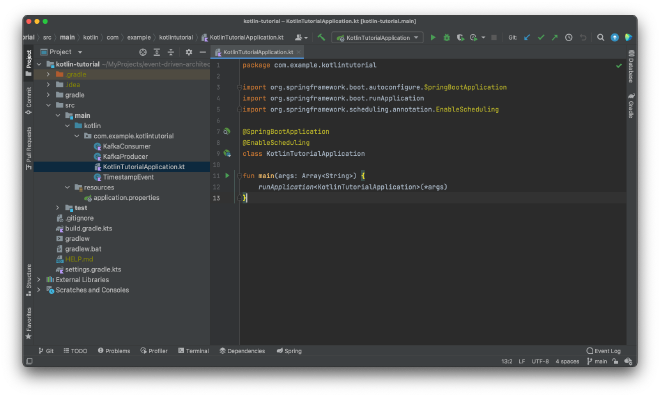
Task: Open Profiler tool window tab
Action: point(154,351)
